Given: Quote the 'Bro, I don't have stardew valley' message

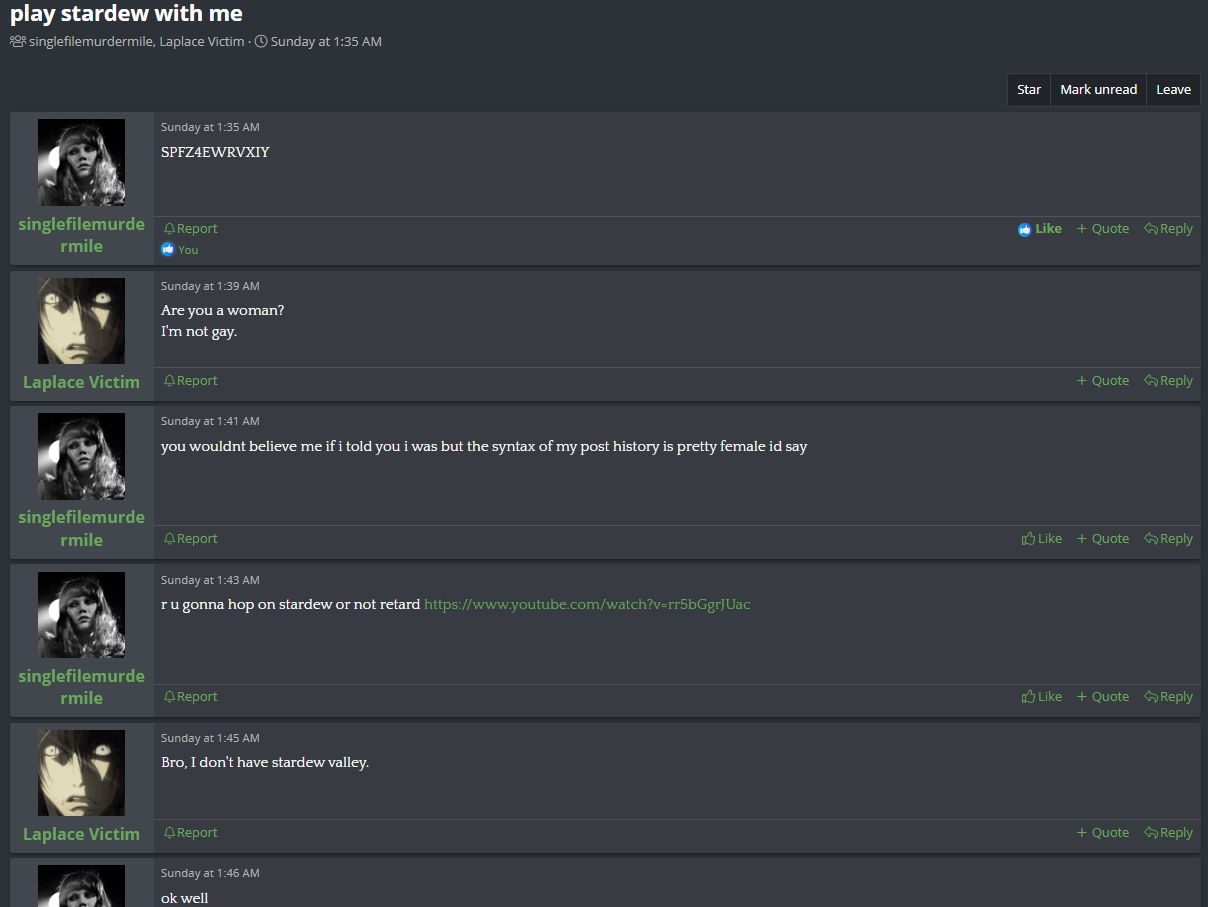Looking at the screenshot, I should (1103, 833).
